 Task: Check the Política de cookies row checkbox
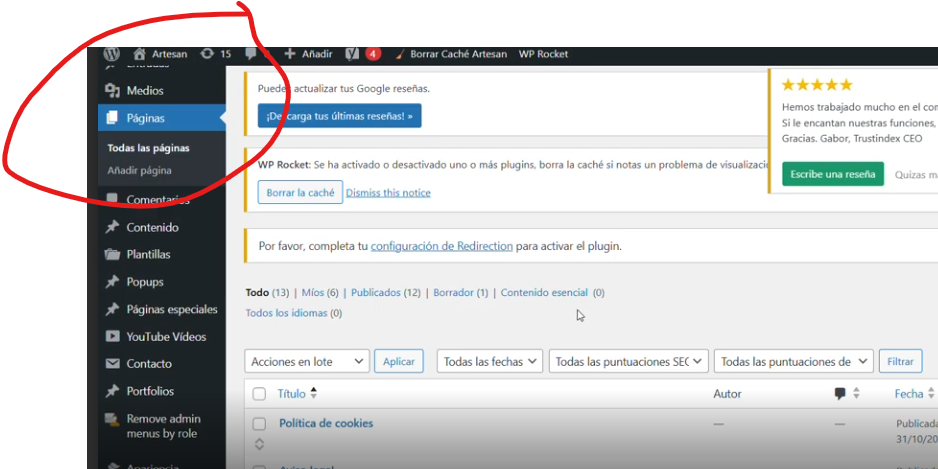pyautogui.click(x=259, y=424)
